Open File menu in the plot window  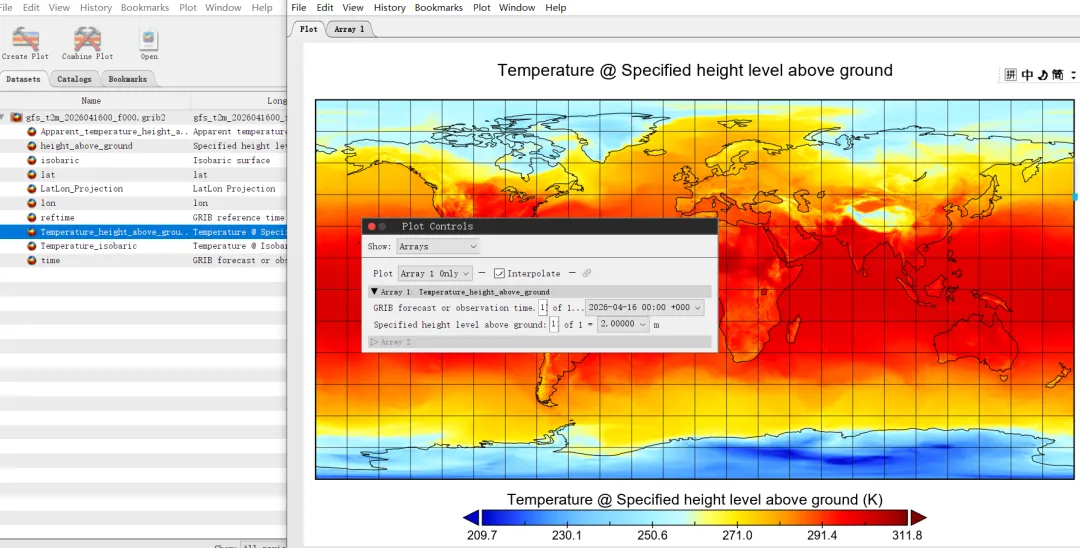(x=299, y=8)
